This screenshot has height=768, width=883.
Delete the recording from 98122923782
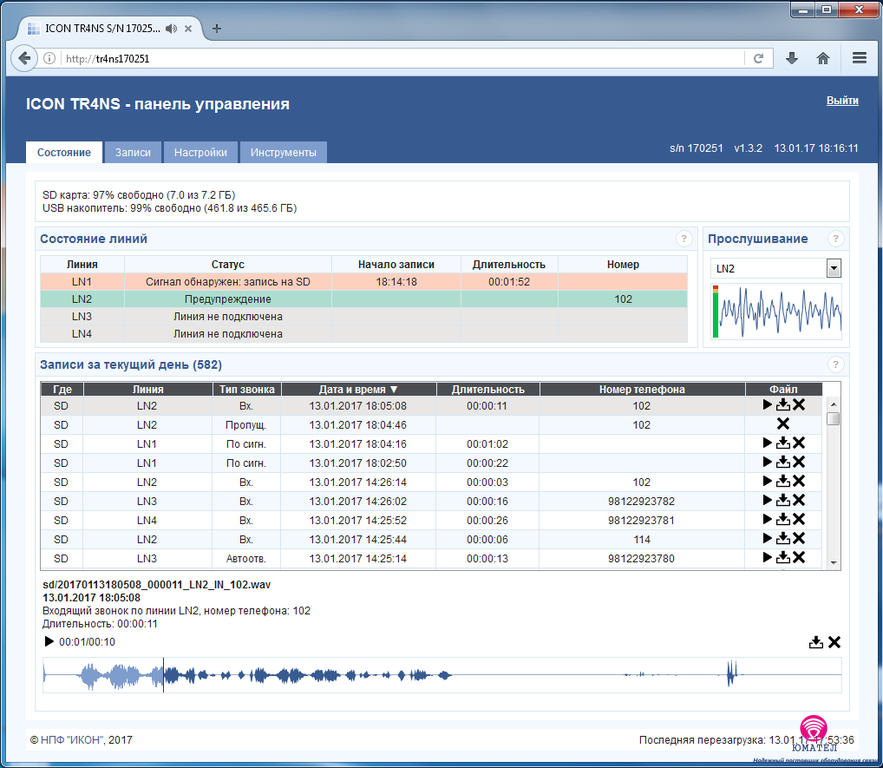(x=799, y=500)
